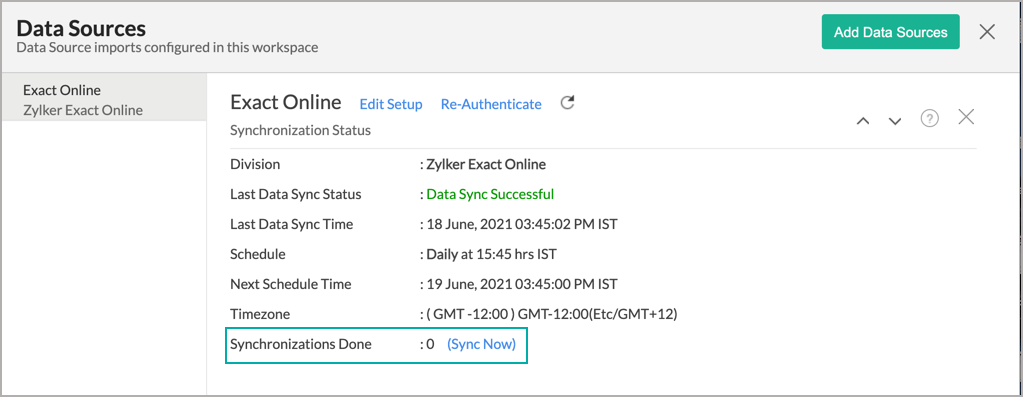
Task: Click the Data Sources dialog title
Action: click(81, 29)
